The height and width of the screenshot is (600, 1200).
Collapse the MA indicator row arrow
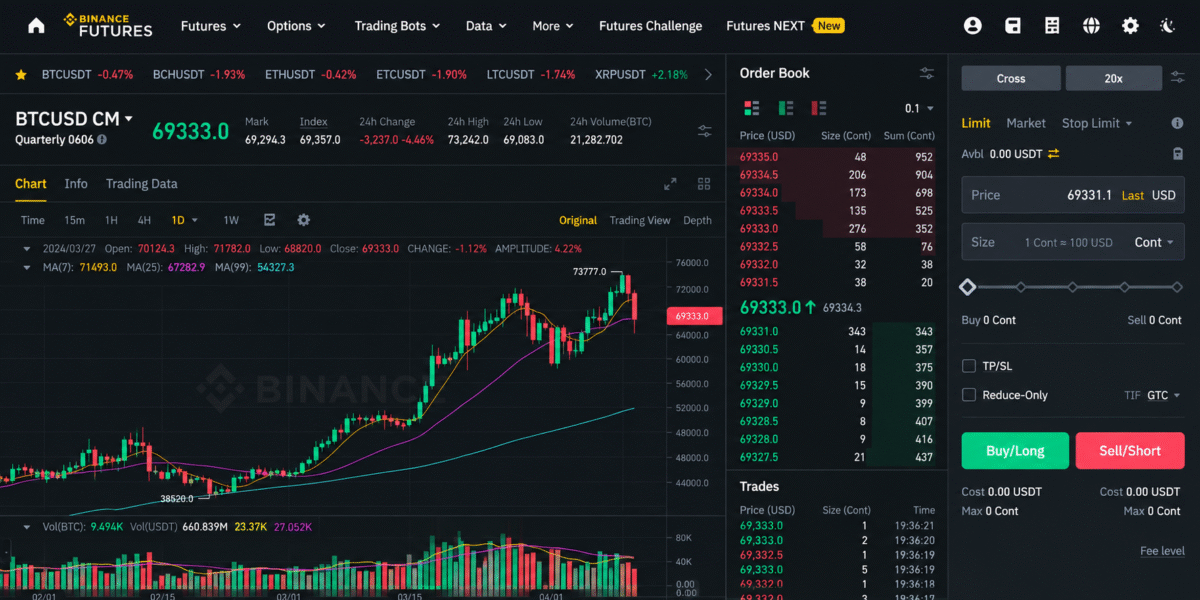tap(27, 267)
